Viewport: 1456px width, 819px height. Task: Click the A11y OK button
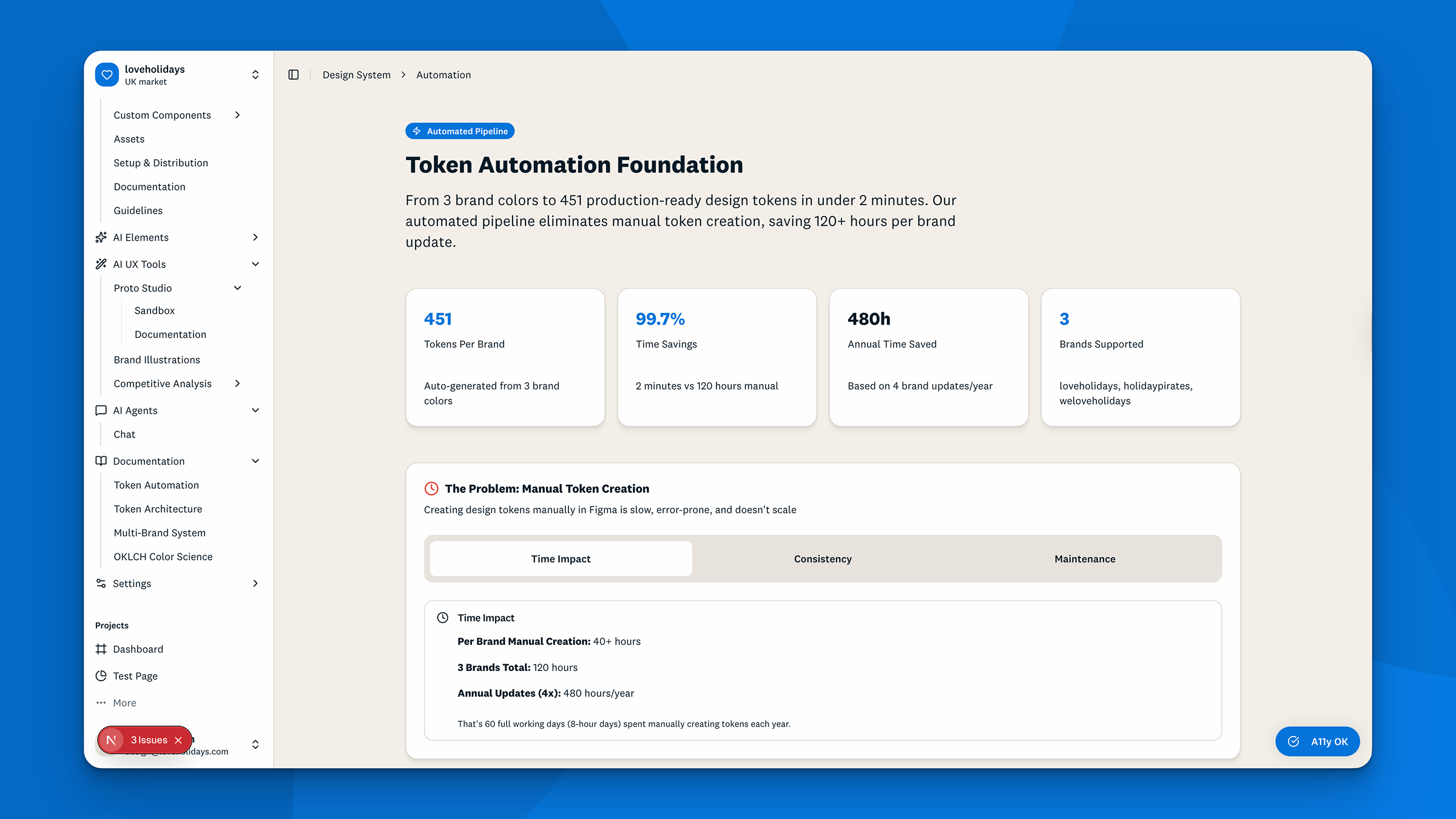click(1318, 741)
